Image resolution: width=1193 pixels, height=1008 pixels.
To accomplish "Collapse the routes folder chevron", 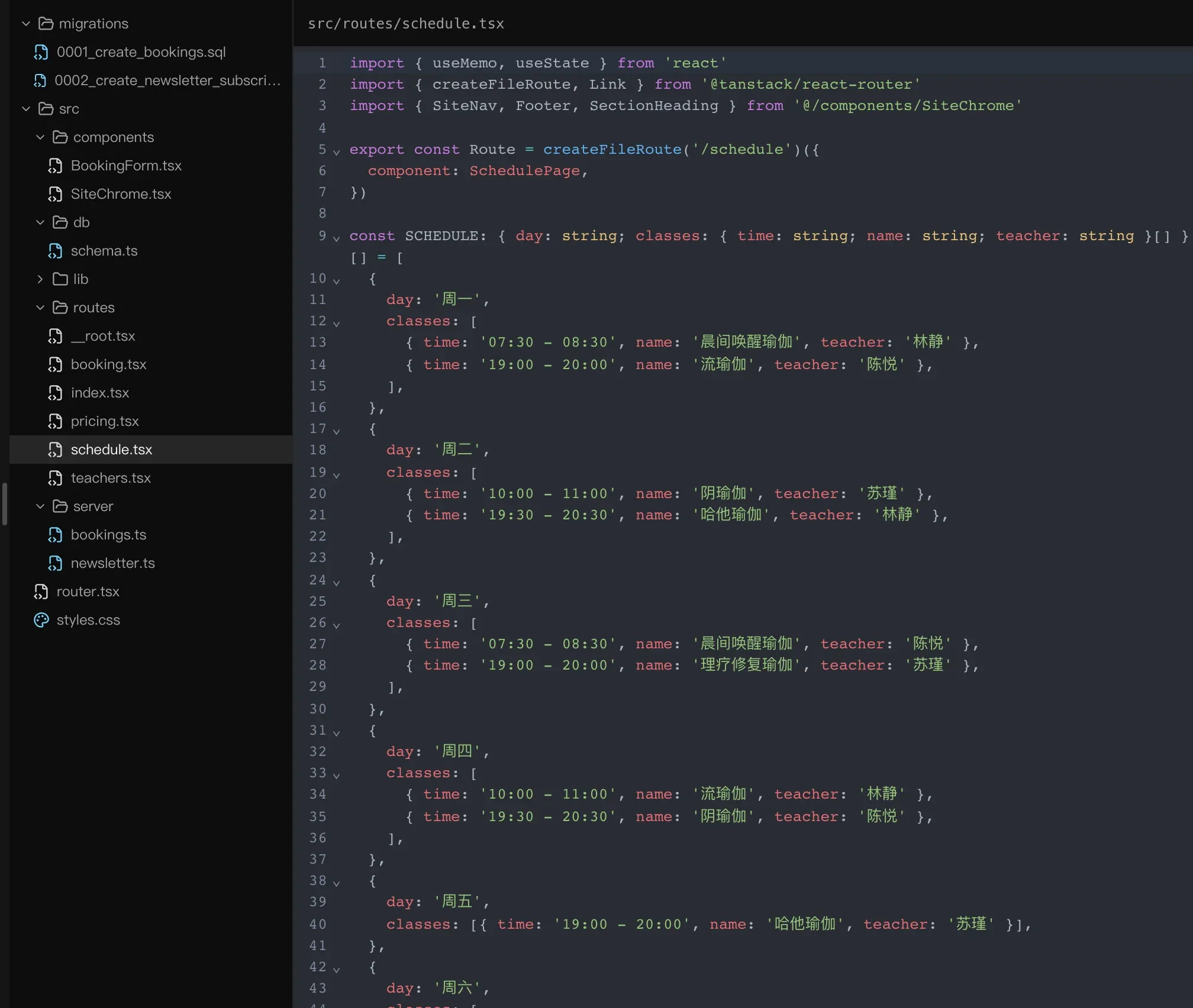I will [40, 308].
